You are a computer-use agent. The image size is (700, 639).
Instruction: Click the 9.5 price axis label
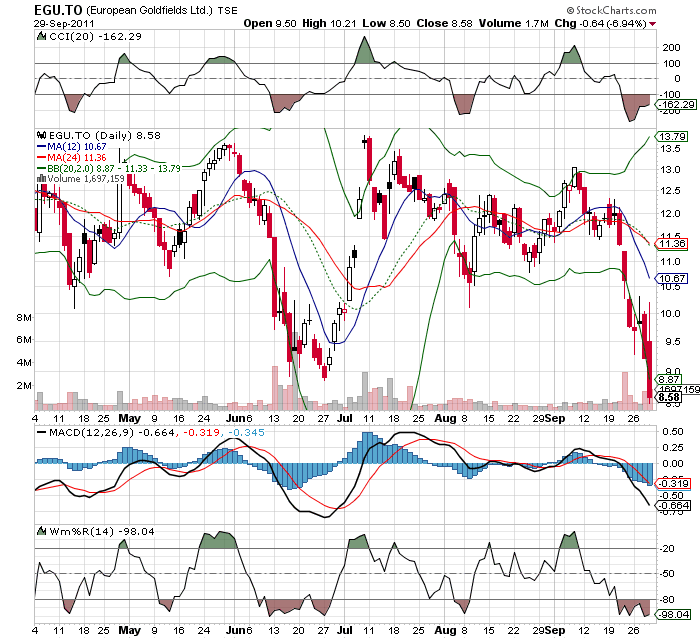pyautogui.click(x=673, y=342)
